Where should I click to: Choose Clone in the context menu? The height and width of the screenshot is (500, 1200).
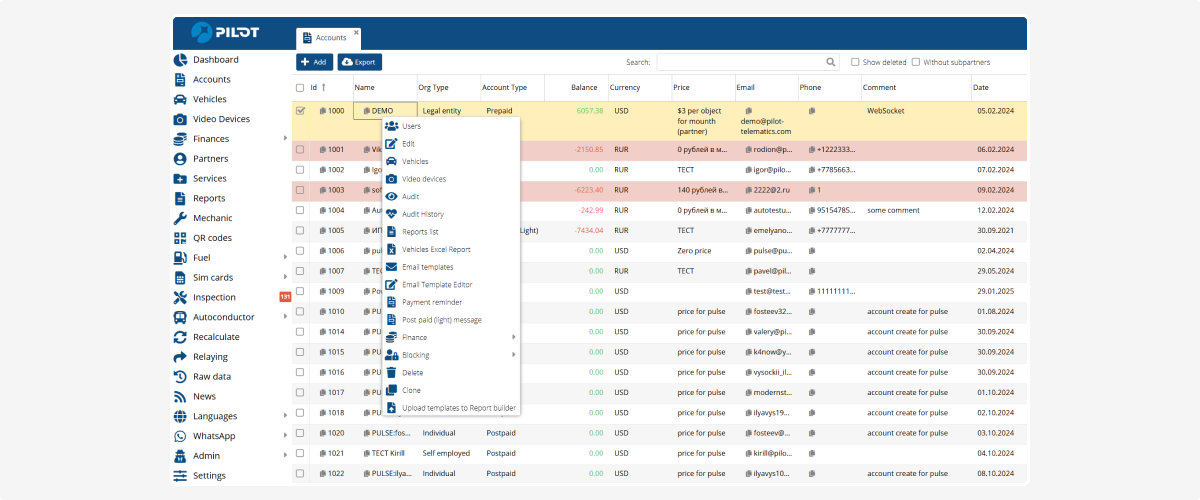click(411, 390)
